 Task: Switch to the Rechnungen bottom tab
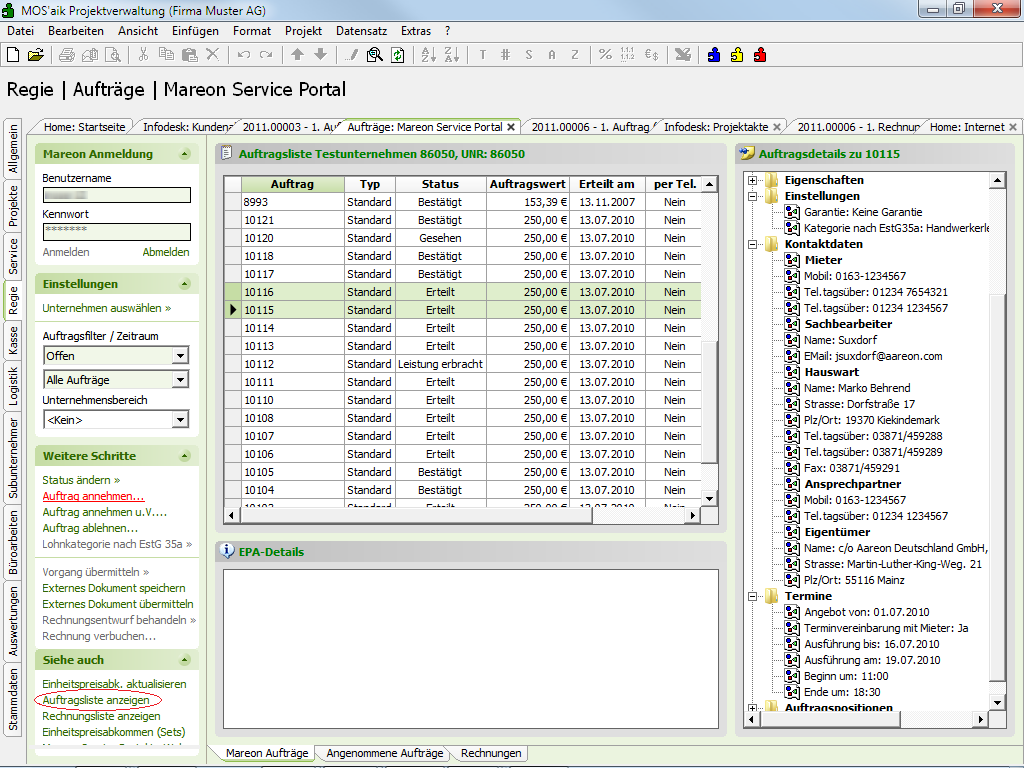[491, 753]
